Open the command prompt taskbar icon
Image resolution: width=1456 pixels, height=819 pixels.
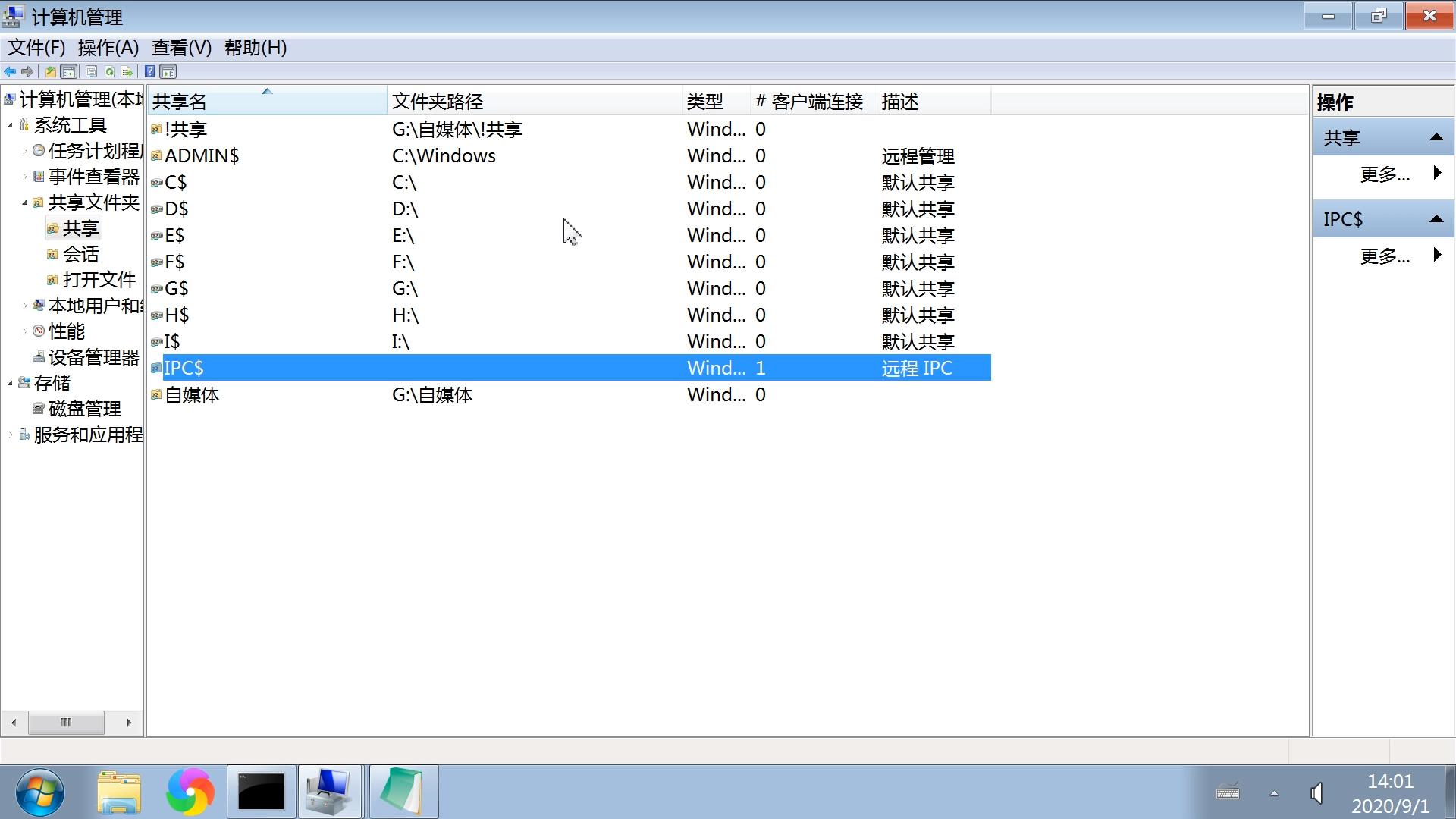[x=261, y=792]
